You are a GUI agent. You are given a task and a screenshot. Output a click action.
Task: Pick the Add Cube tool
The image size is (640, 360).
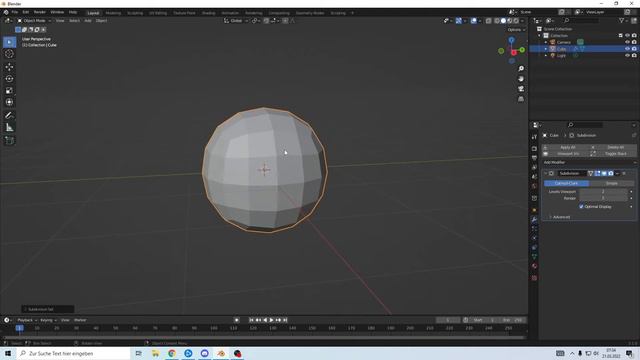[x=9, y=140]
